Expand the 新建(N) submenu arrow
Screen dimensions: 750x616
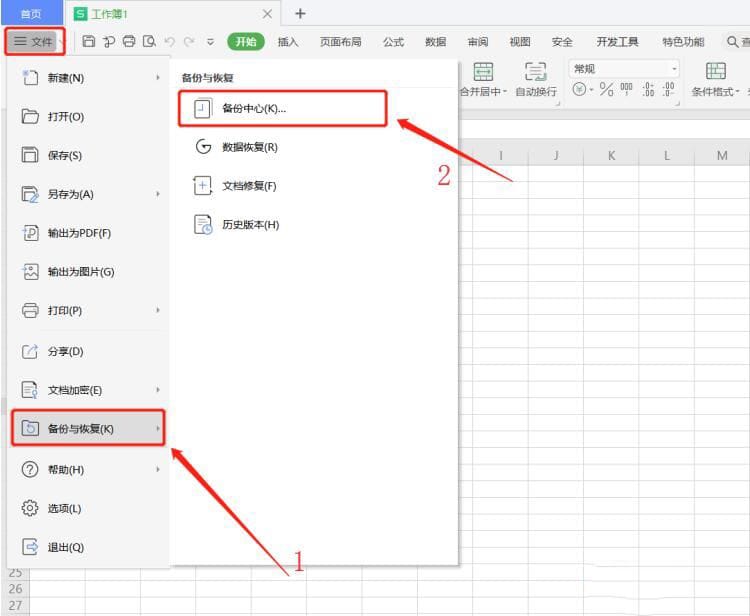point(158,77)
